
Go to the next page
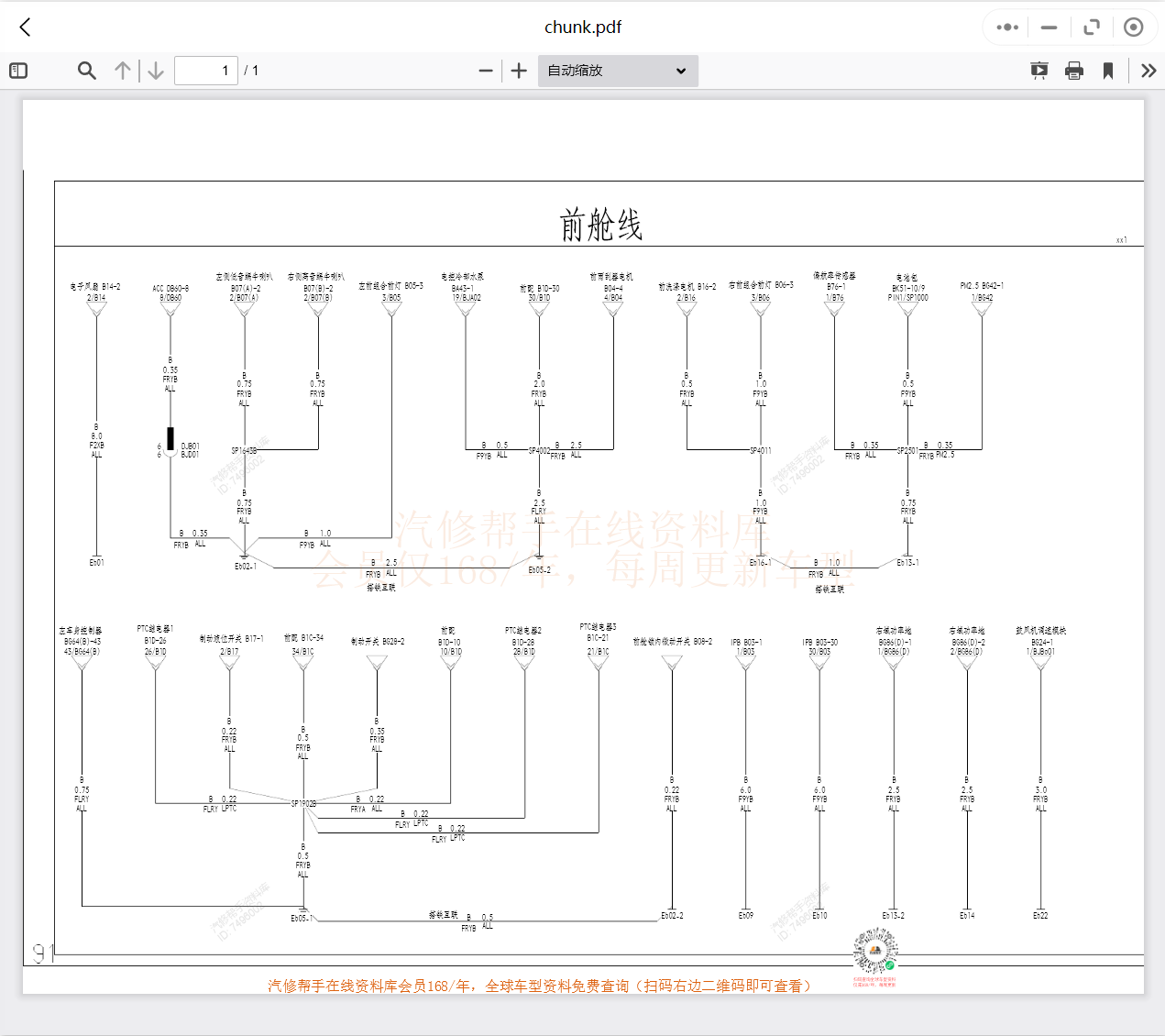click(x=156, y=71)
